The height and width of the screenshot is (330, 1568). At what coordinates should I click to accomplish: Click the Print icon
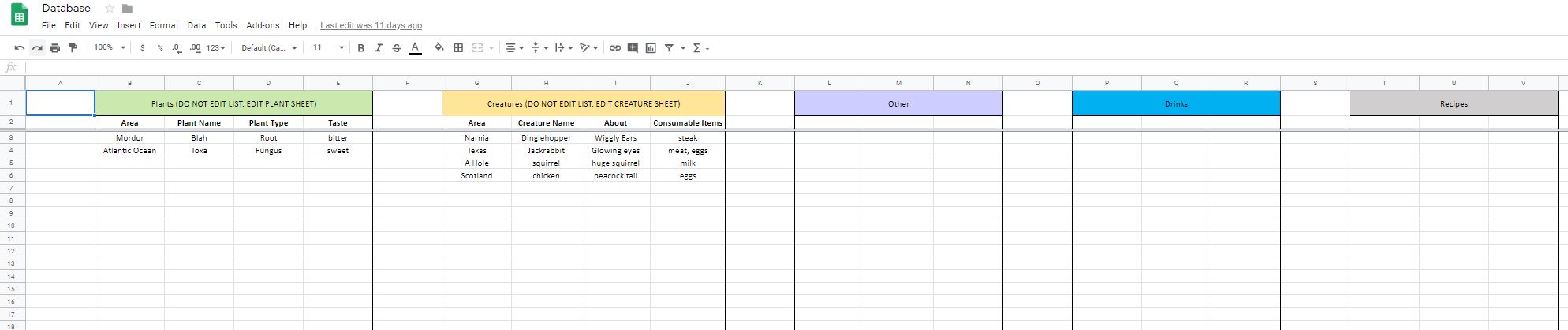coord(54,48)
